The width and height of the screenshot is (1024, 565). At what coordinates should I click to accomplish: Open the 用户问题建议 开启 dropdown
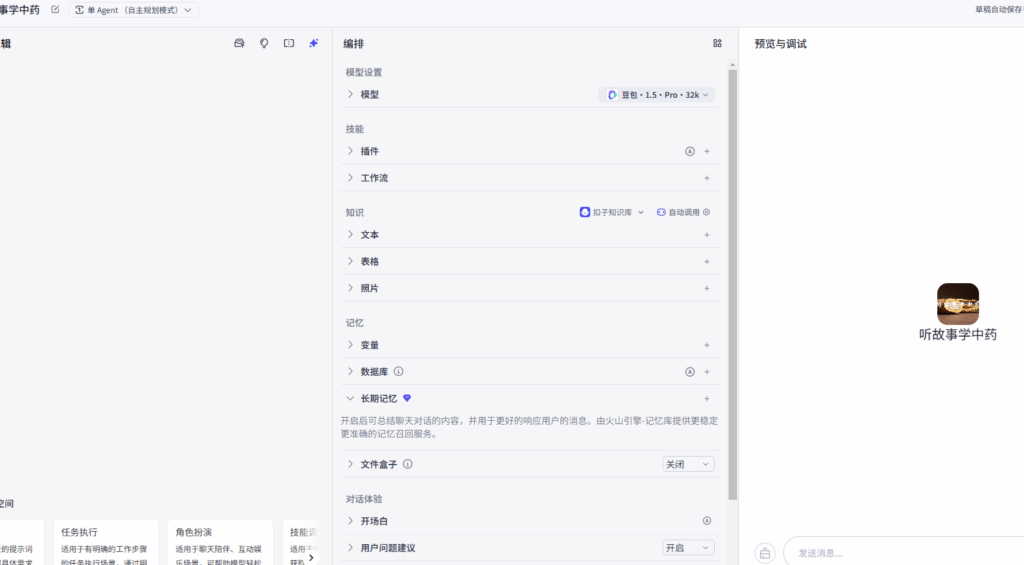pos(688,548)
